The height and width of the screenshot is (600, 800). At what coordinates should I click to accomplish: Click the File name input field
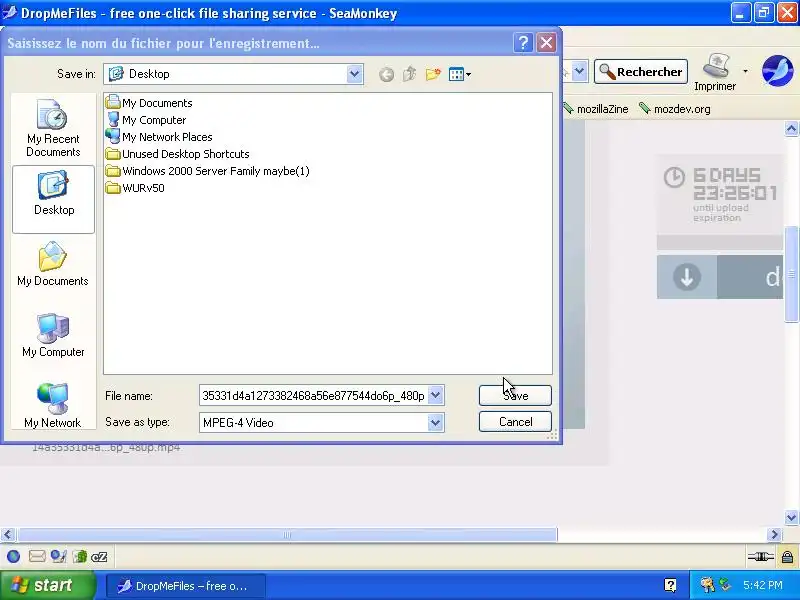313,395
